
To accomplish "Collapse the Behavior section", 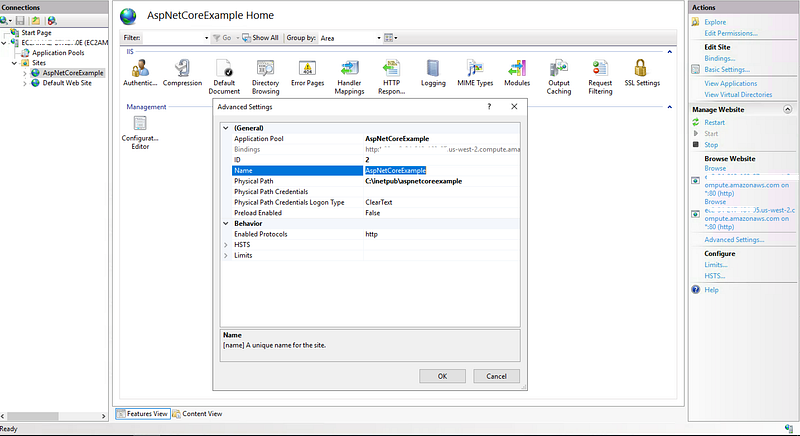I will 226,223.
